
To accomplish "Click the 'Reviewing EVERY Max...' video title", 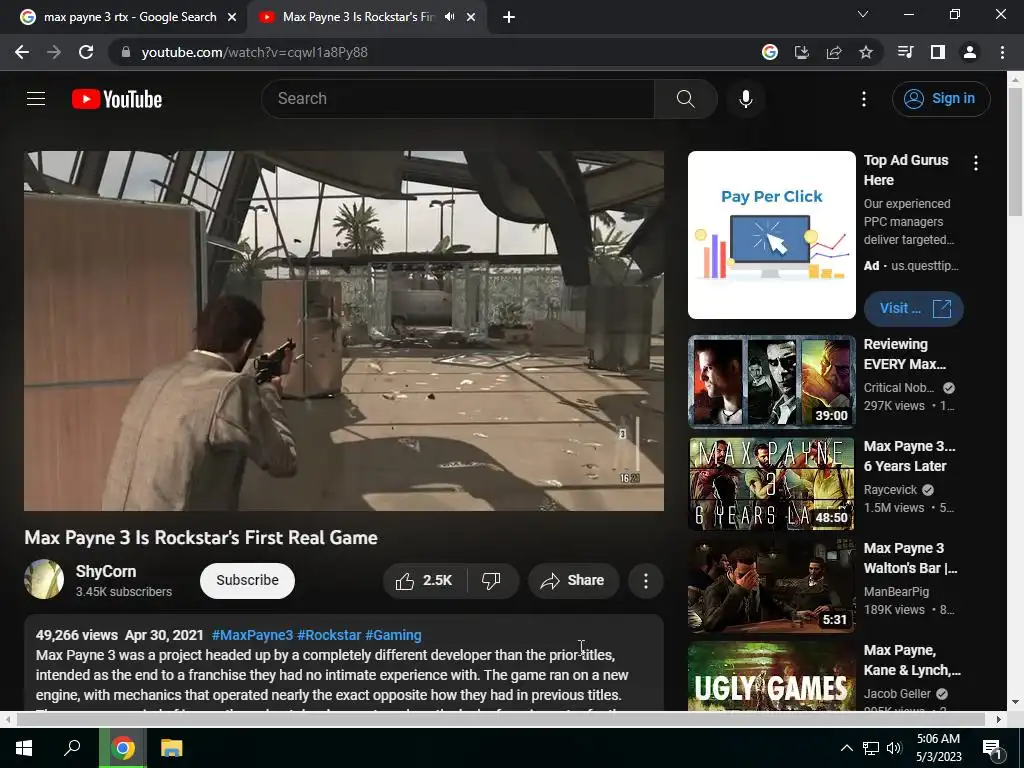I will click(x=904, y=354).
